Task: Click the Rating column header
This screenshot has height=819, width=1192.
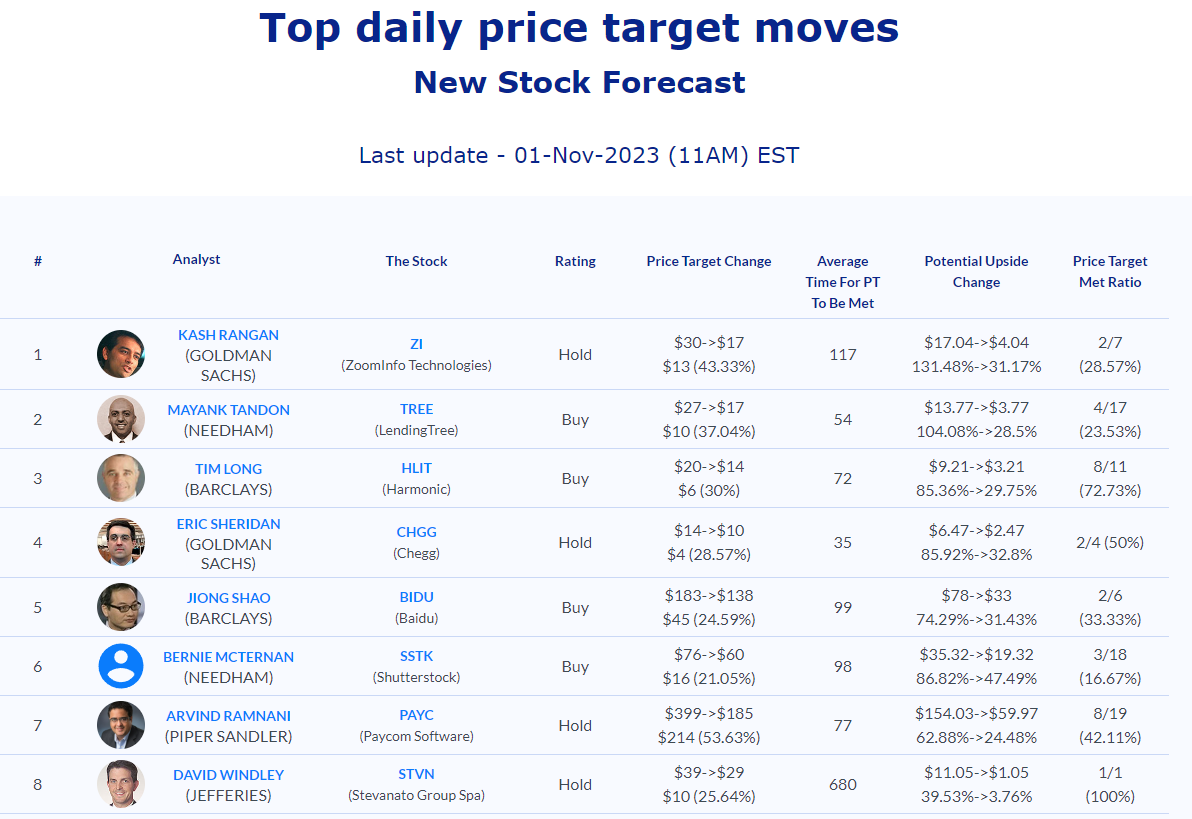Action: (575, 261)
